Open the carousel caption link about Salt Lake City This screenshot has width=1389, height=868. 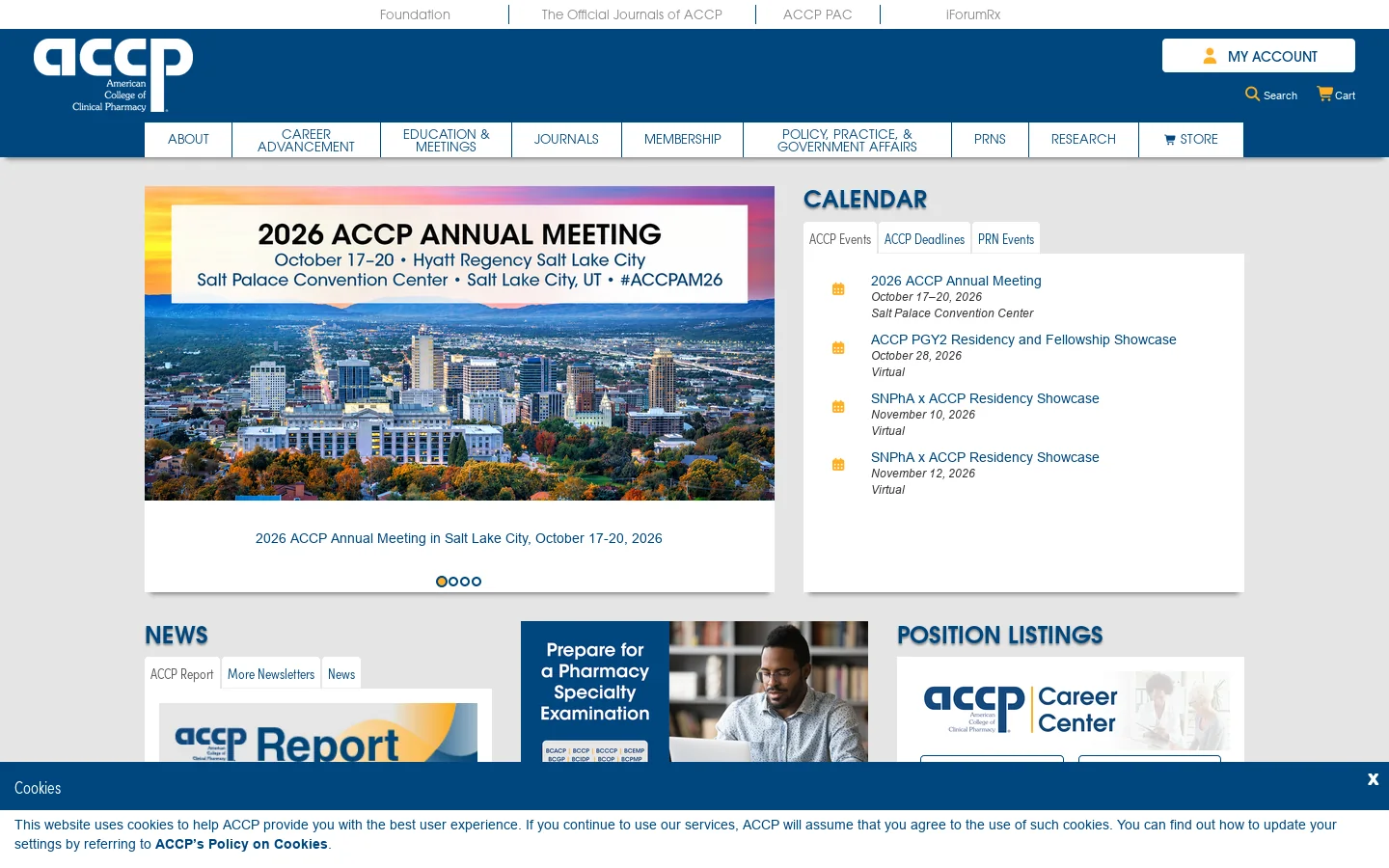tap(459, 538)
